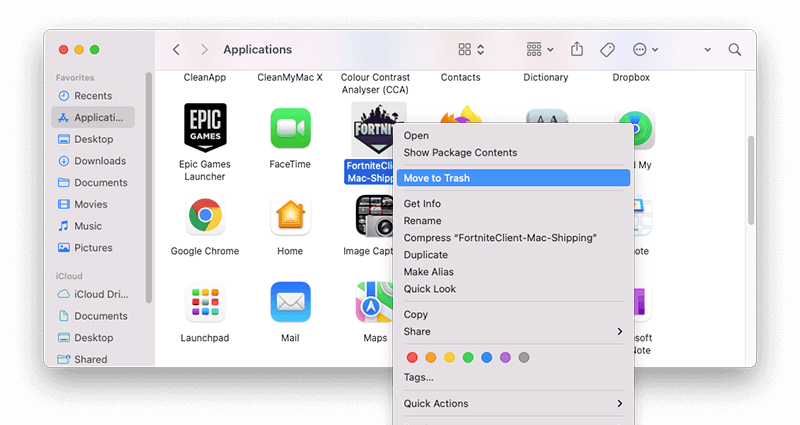
Task: Select the Image Capture app icon
Action: click(374, 216)
